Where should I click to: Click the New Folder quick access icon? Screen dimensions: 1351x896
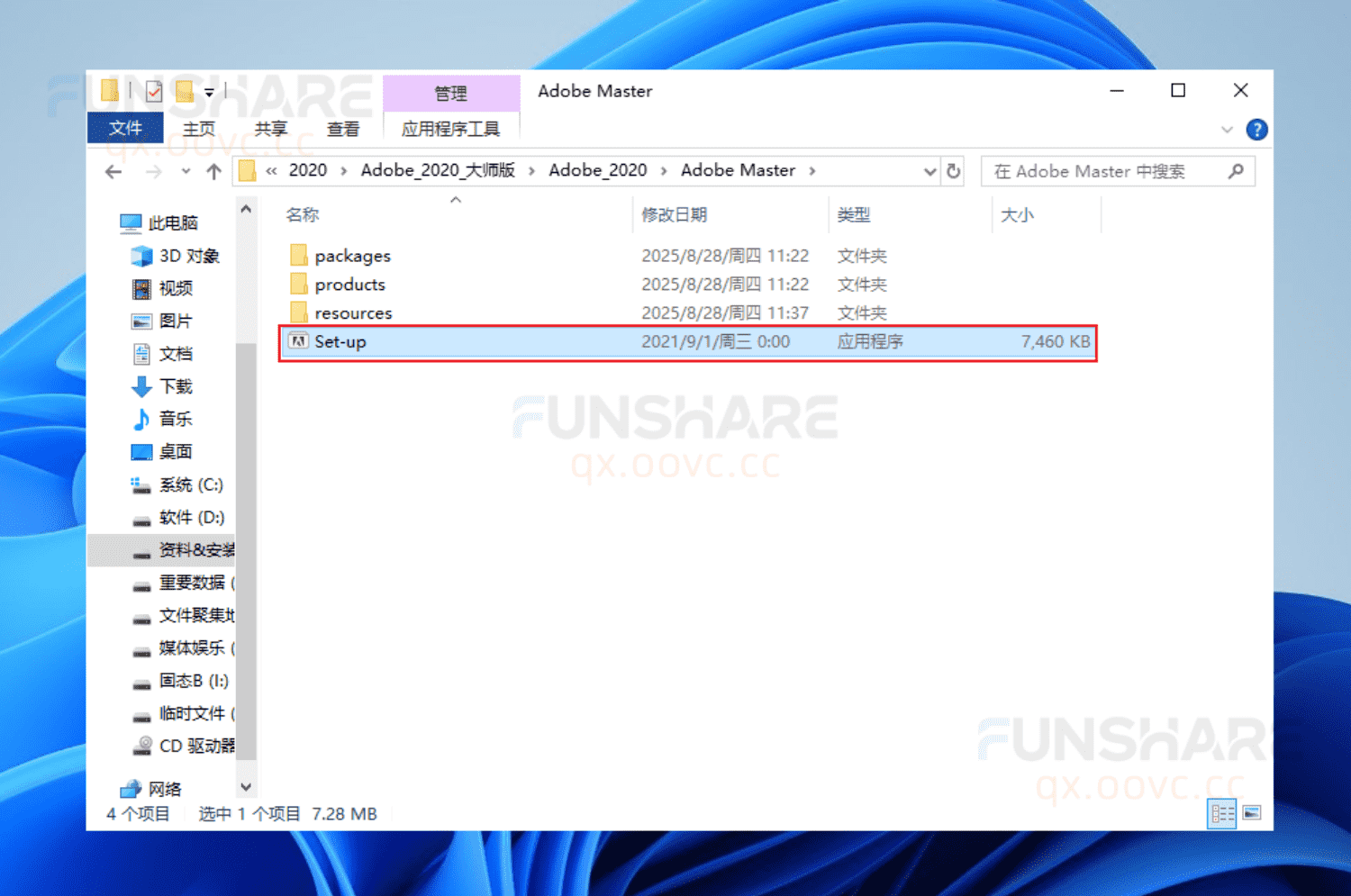[184, 90]
